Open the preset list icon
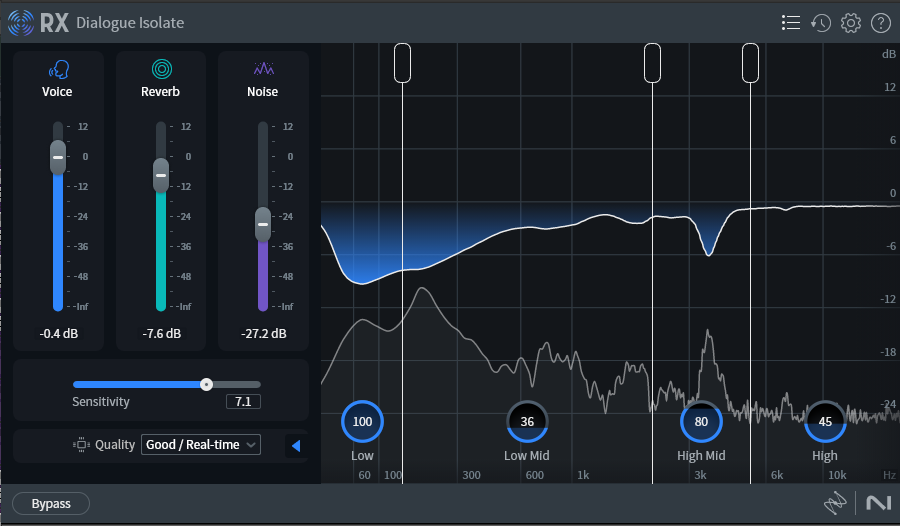This screenshot has width=900, height=526. coord(791,23)
